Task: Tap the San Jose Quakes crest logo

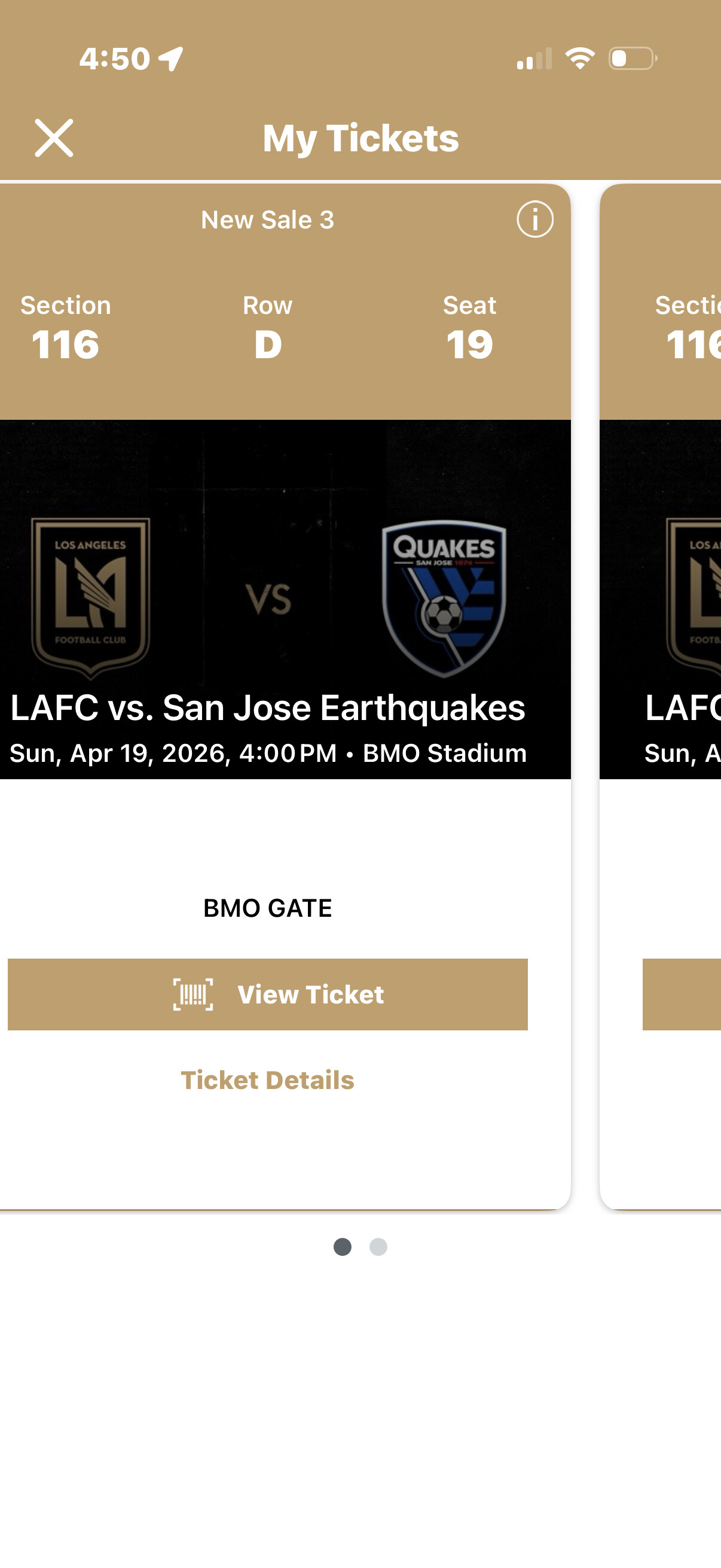Action: point(444,598)
